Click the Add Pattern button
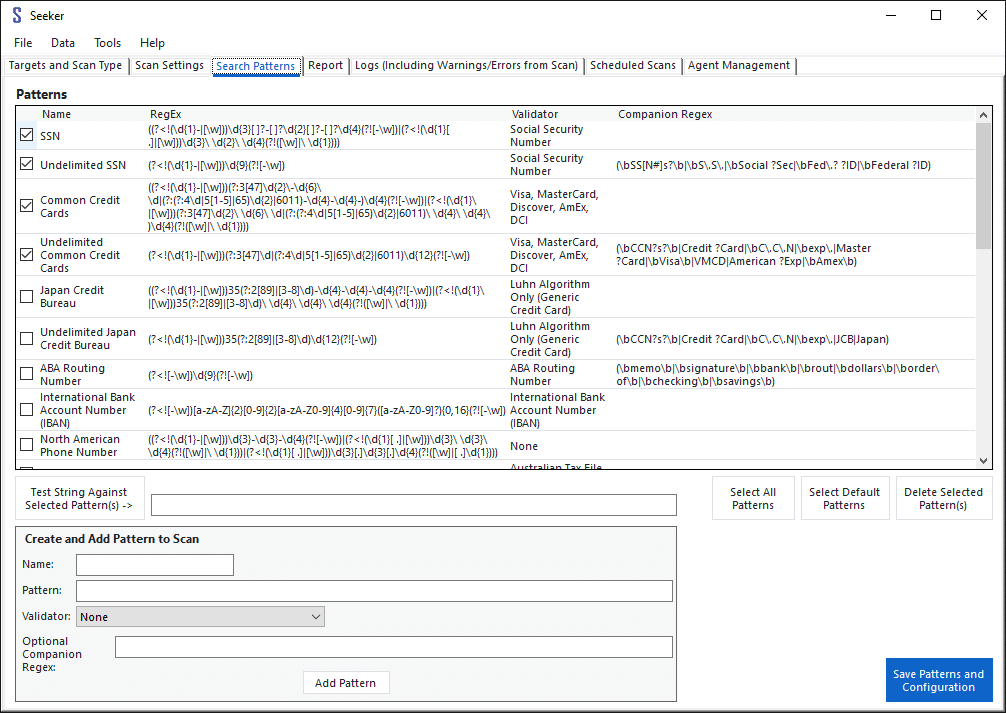The height and width of the screenshot is (713, 1006). click(346, 683)
